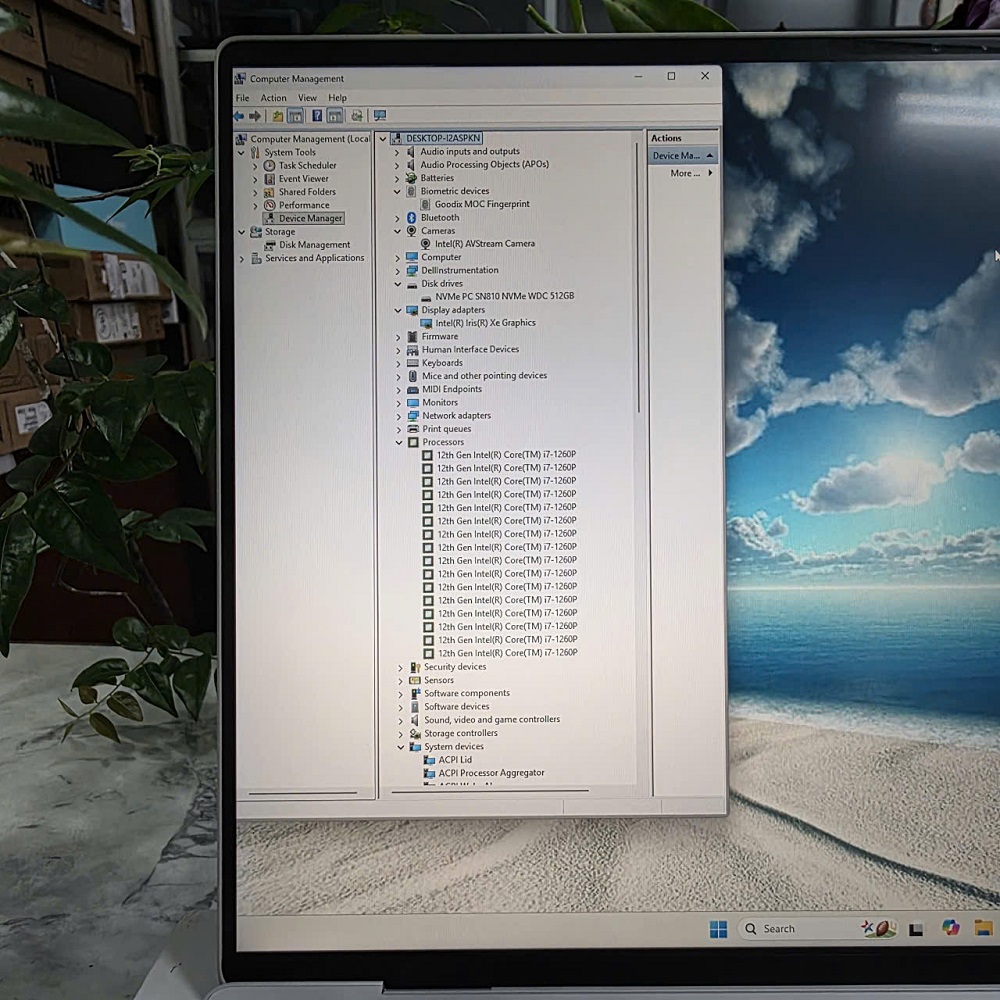The height and width of the screenshot is (1000, 1000).
Task: Select Device Manager in the left tree
Action: pos(310,218)
